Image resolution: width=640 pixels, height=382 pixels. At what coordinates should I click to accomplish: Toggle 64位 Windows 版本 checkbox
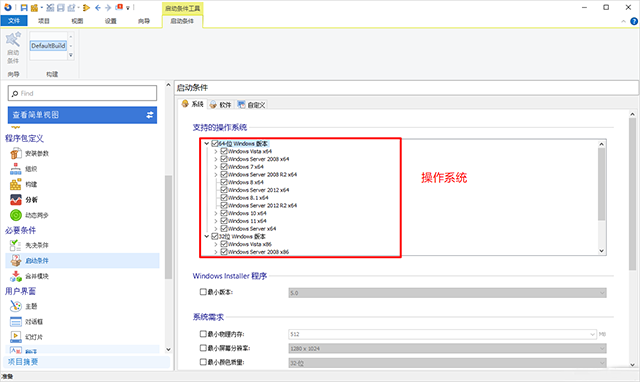click(x=215, y=144)
